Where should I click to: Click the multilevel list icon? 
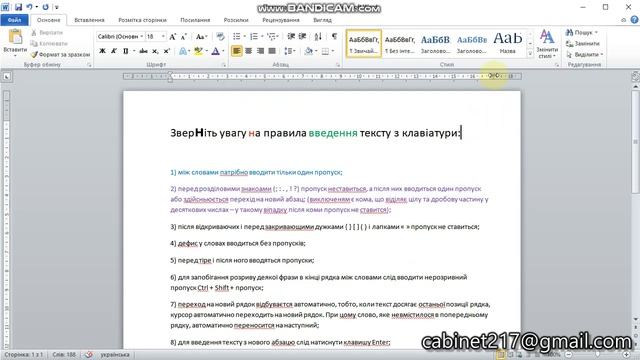(x=271, y=37)
